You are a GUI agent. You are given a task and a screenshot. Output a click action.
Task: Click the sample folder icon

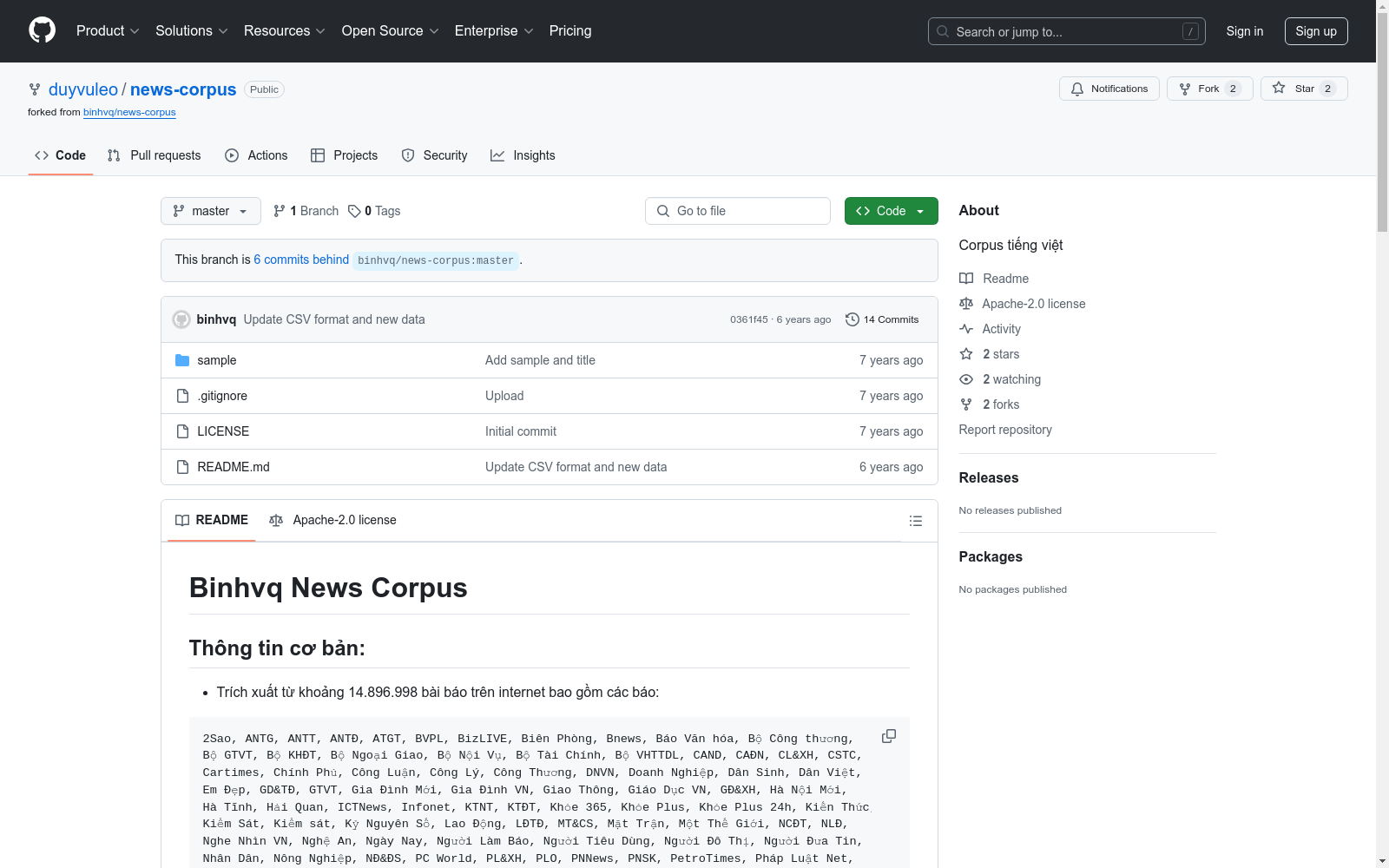click(182, 360)
